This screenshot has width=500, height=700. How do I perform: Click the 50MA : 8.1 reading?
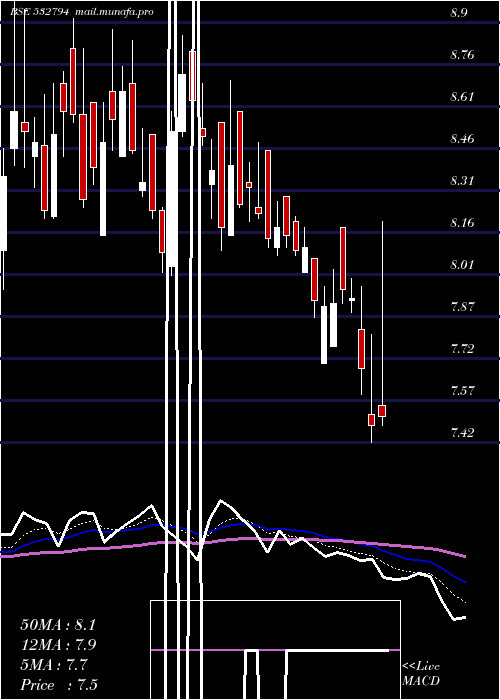click(x=58, y=625)
